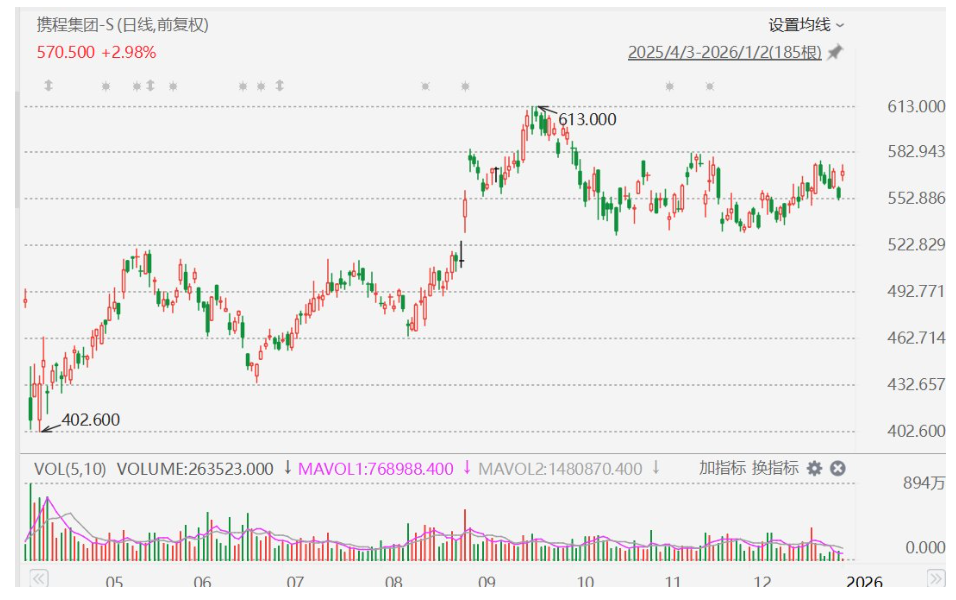Screen dimensions: 956x600
Task: Pin the 2025/4/3-2026/1/2 date range
Action: tap(835, 53)
